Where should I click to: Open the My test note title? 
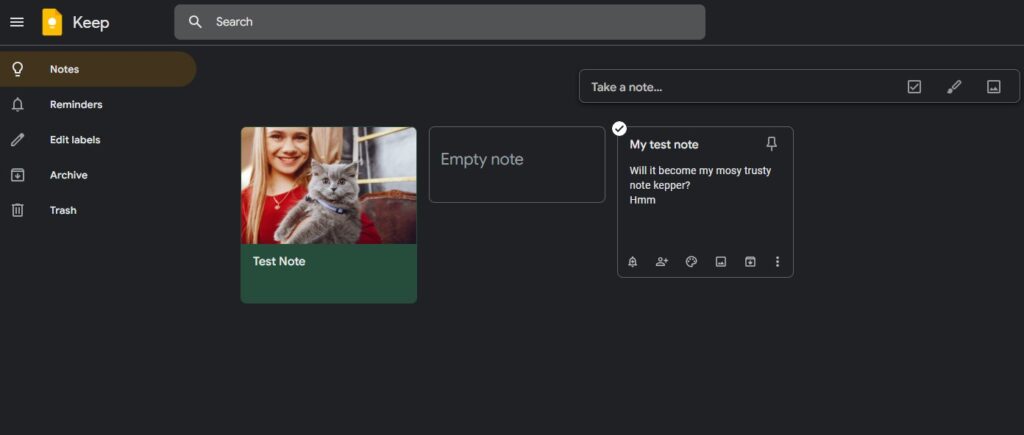coord(664,145)
